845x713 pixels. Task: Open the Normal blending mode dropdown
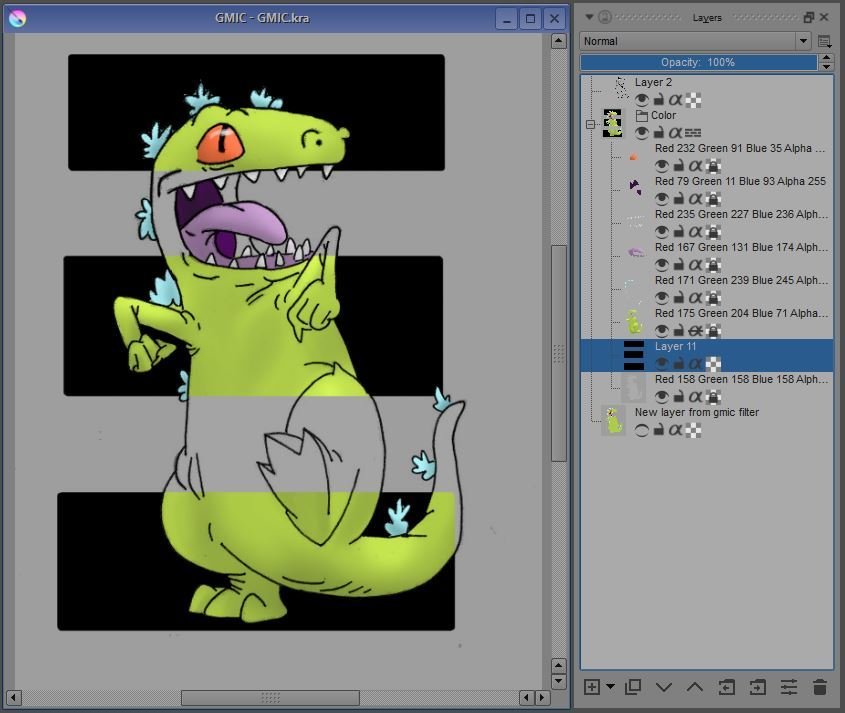point(695,41)
